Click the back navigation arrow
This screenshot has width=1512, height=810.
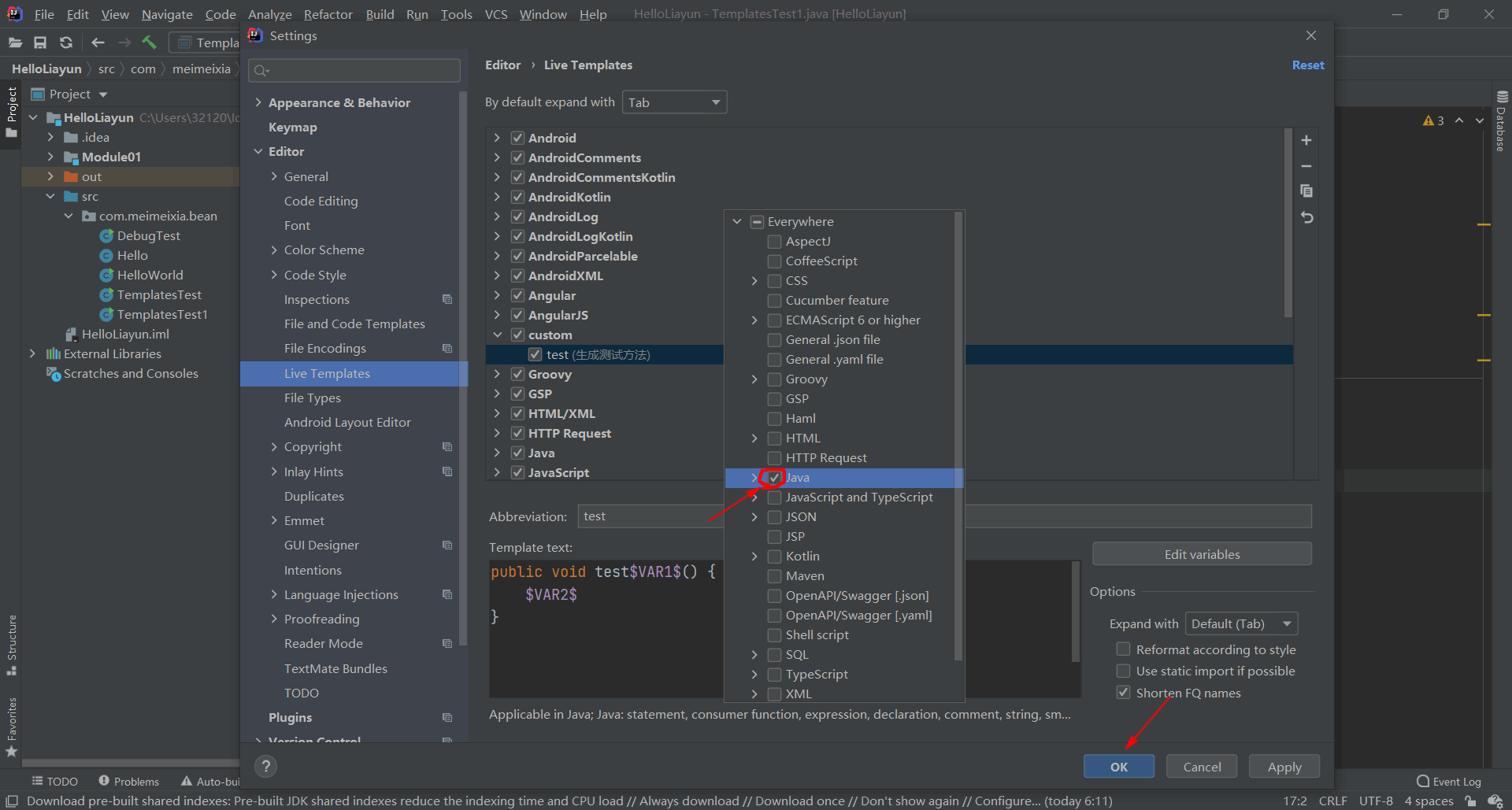coord(98,43)
